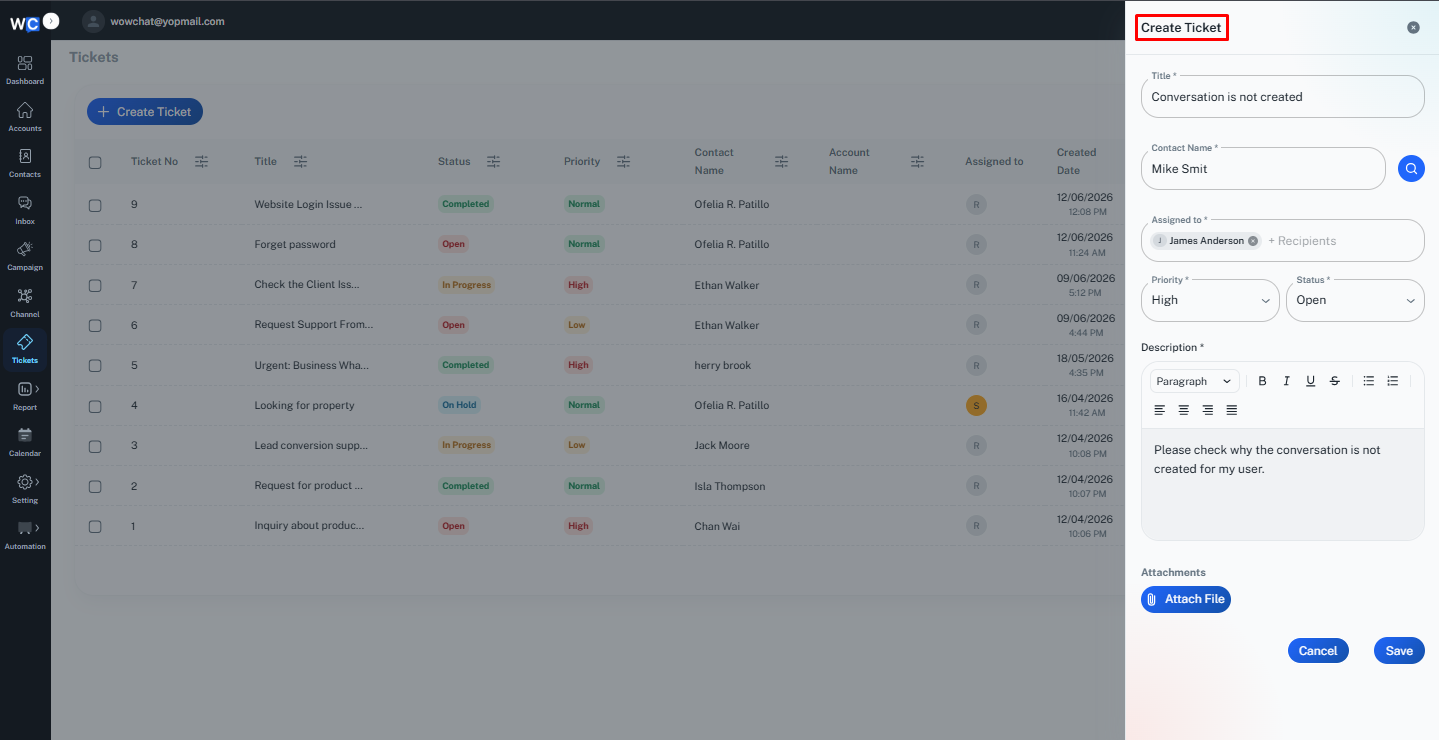
Task: Open the Priority dropdown showing High
Action: 1210,300
